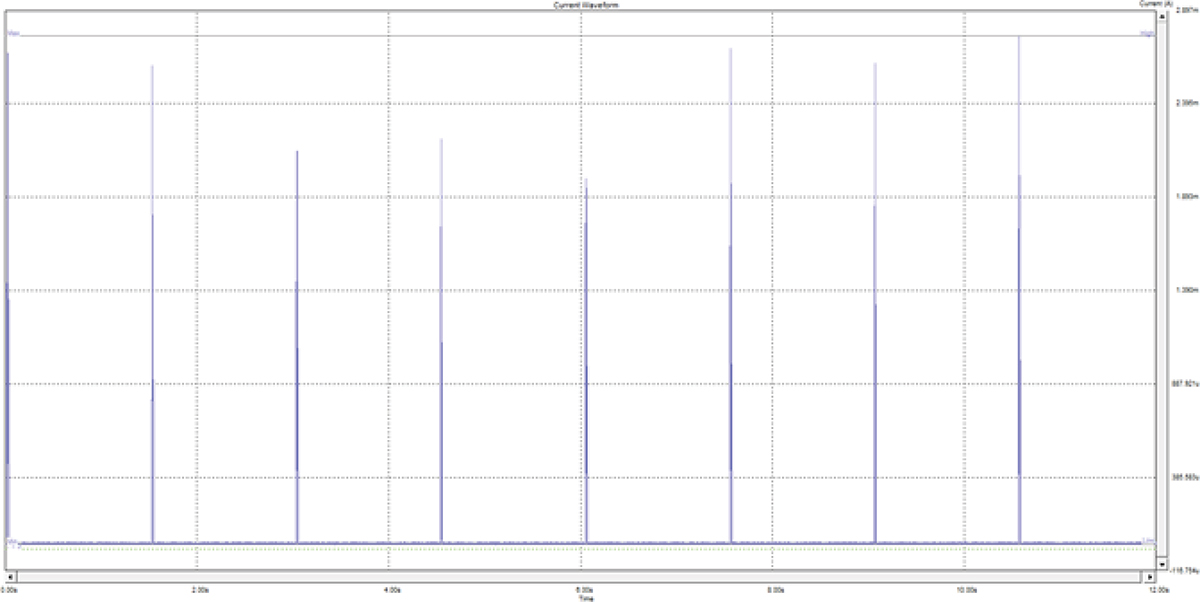Click the current spike near 1.5 seconds
Viewport: 1200px width, 602px height.
pyautogui.click(x=152, y=304)
